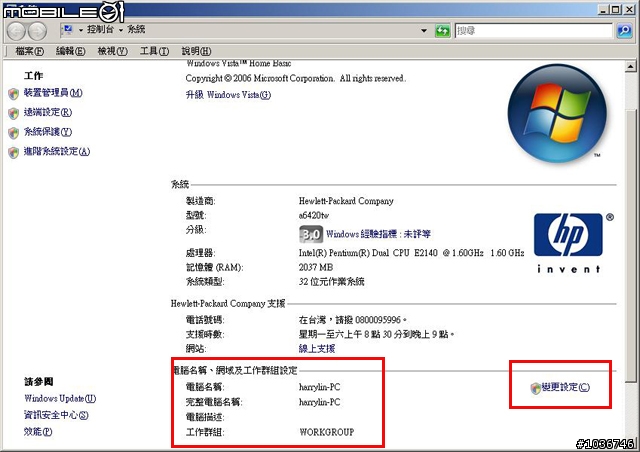640x452 pixels.
Task: Click 升級 Windows Vista(G) link
Action: pyautogui.click(x=228, y=95)
